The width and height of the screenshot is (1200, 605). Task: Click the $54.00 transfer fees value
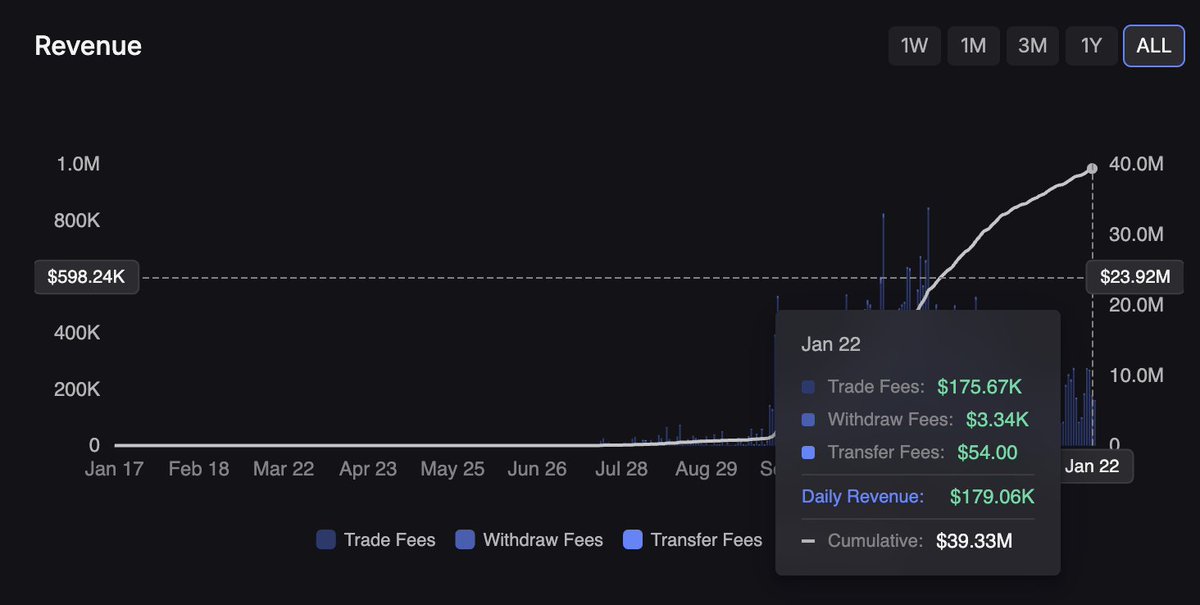987,452
